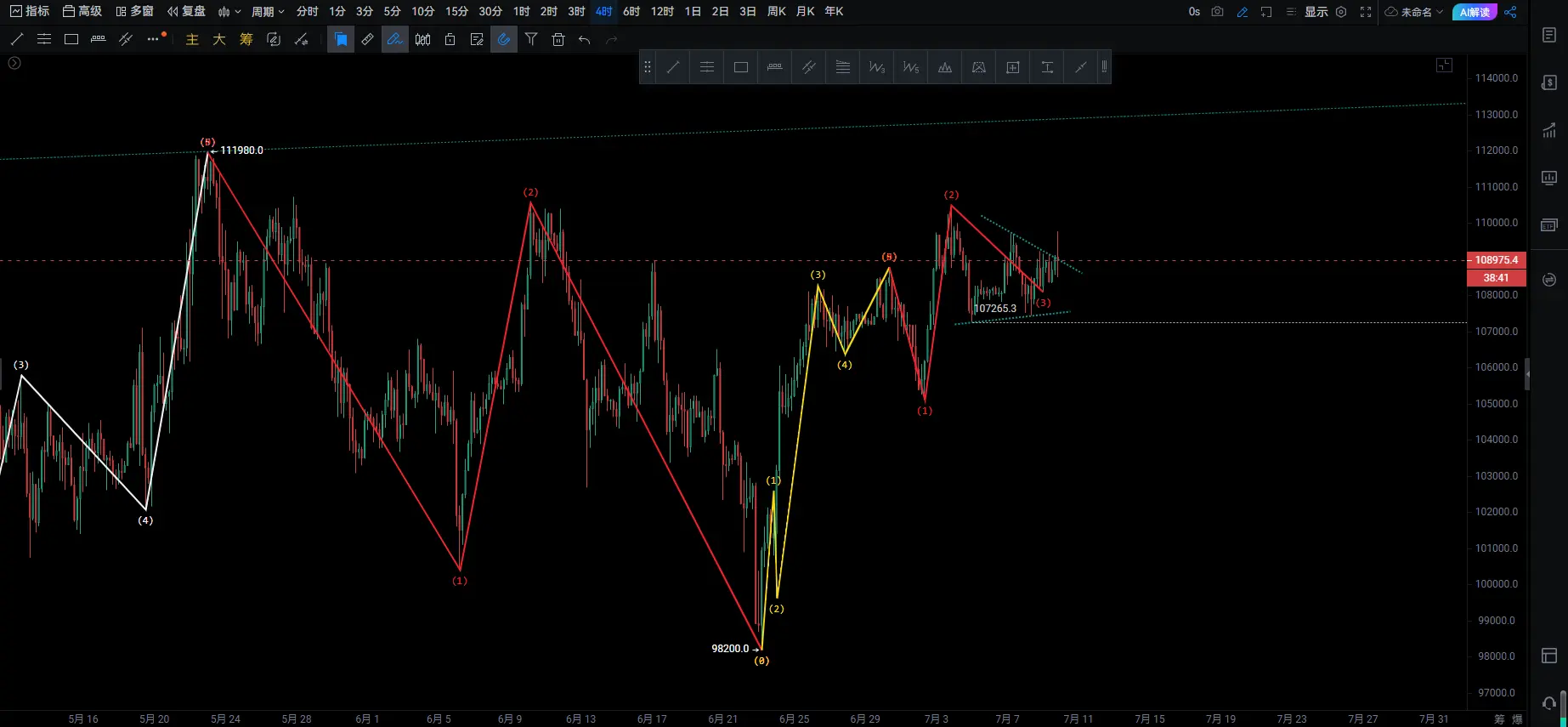
Task: Select the parallel horizontal lines tool in top toolbar
Action: [44, 39]
